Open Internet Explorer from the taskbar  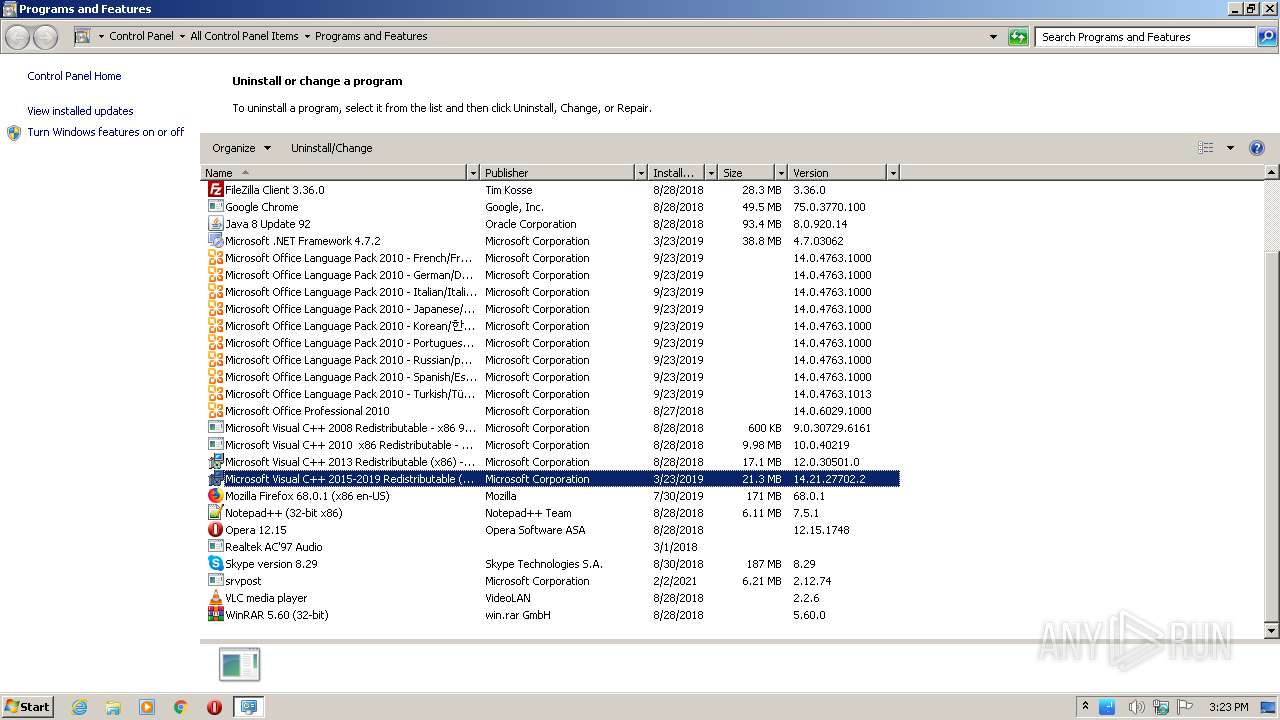point(79,707)
